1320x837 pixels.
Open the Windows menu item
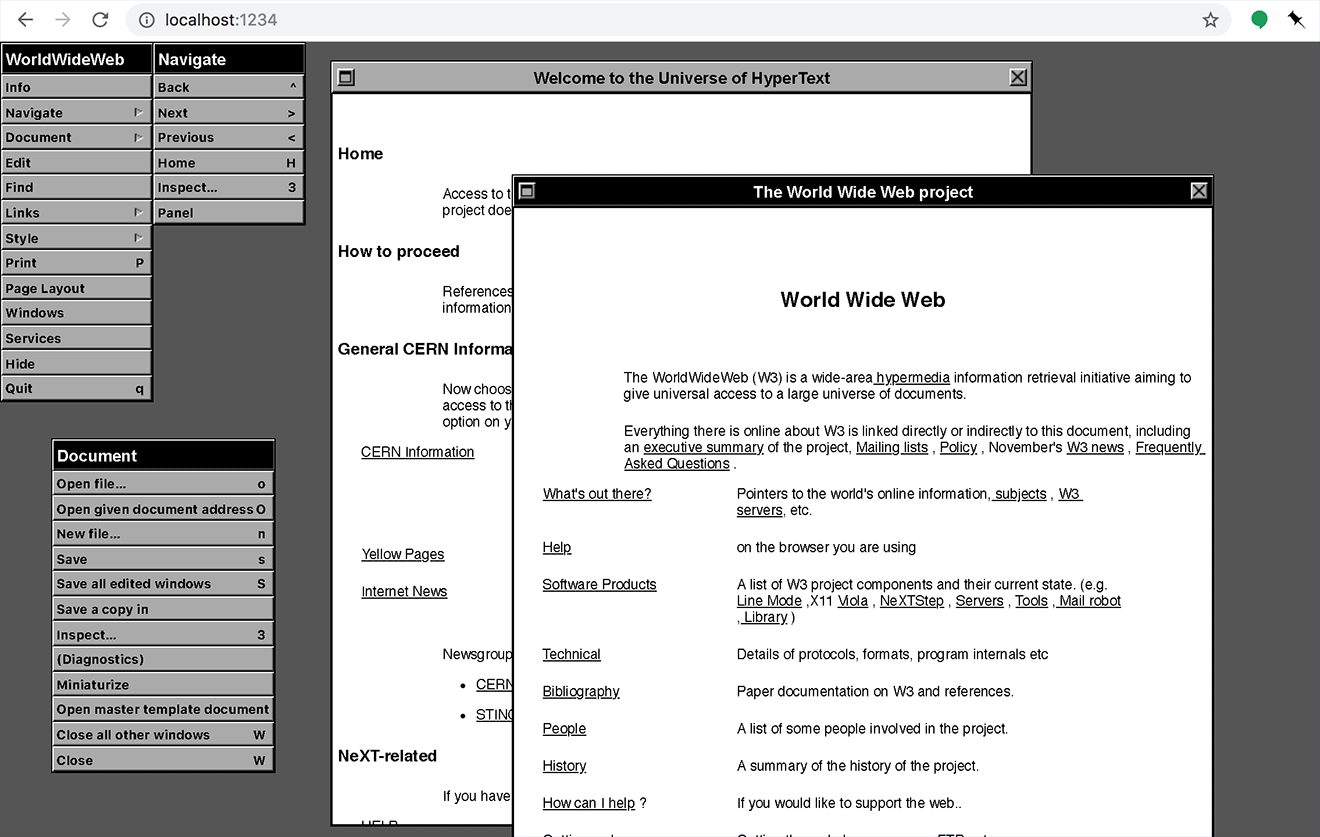(76, 313)
